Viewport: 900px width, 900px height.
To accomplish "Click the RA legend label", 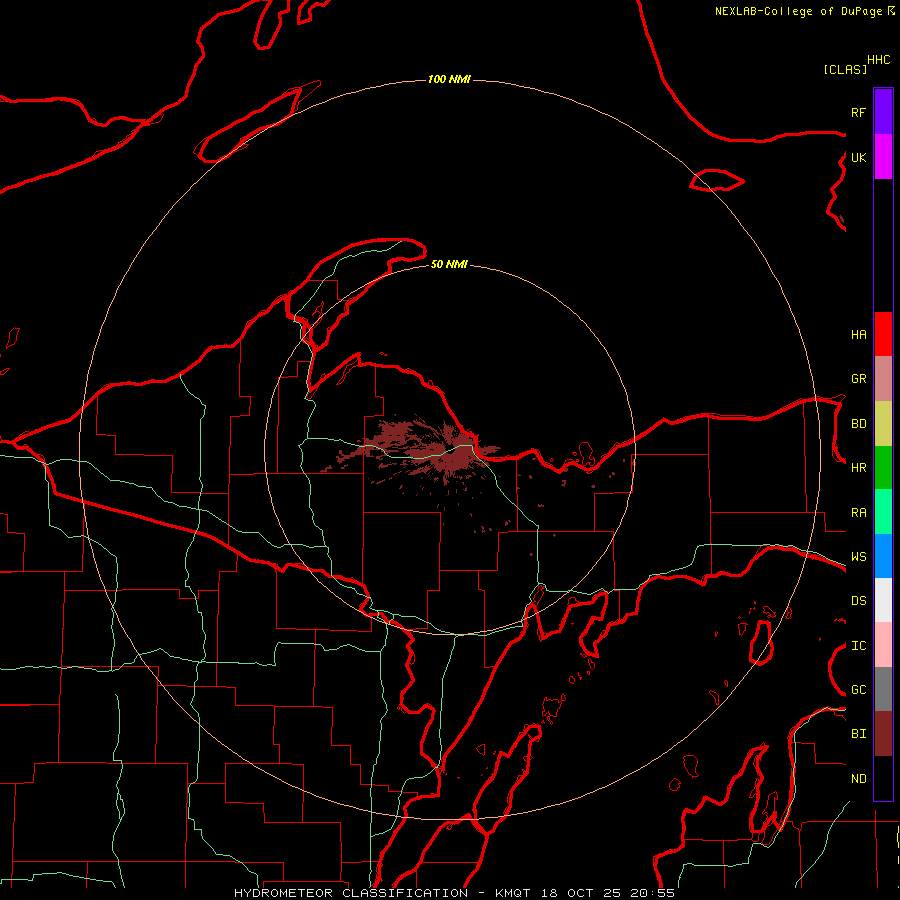I will point(858,513).
